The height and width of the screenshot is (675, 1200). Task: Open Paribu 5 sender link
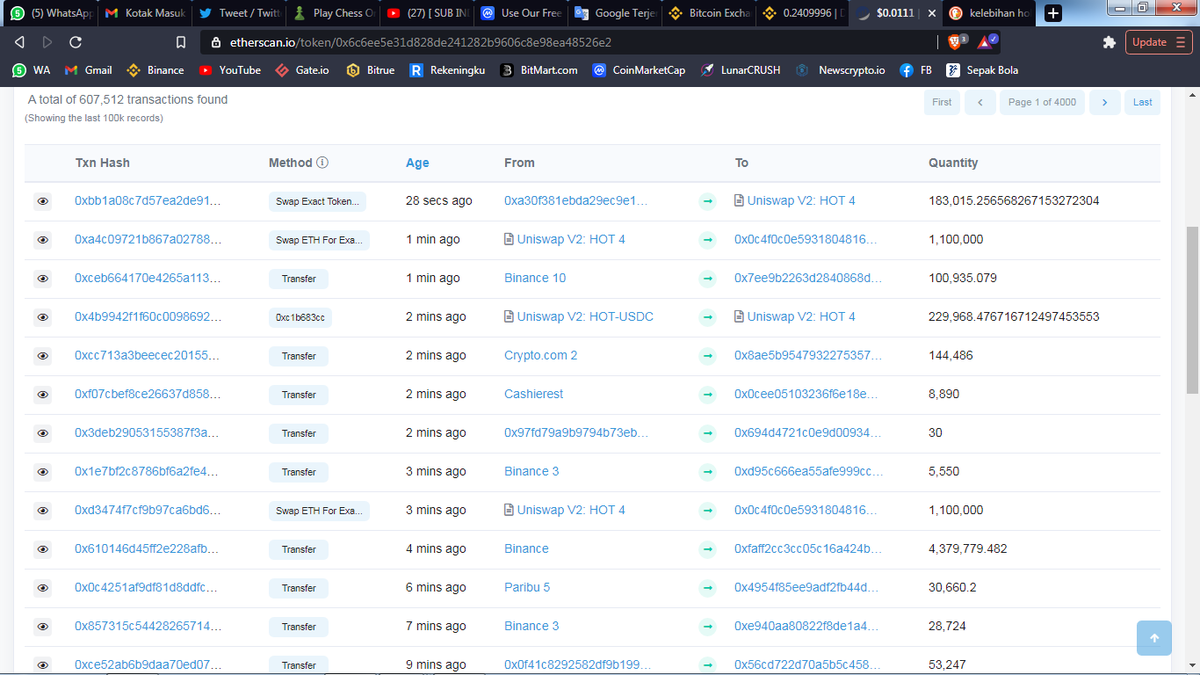pyautogui.click(x=527, y=588)
